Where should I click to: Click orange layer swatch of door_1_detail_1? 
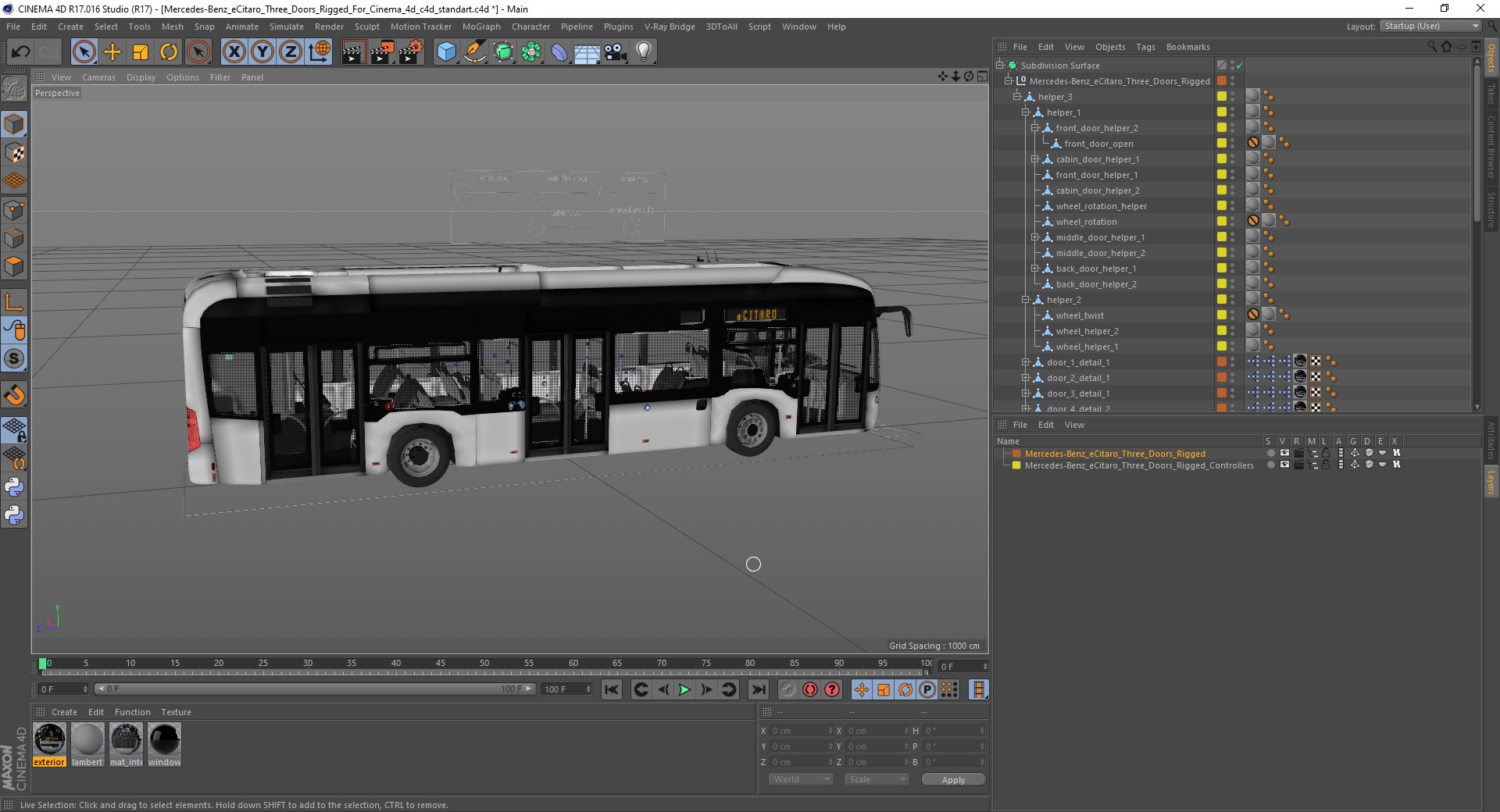pyautogui.click(x=1221, y=361)
